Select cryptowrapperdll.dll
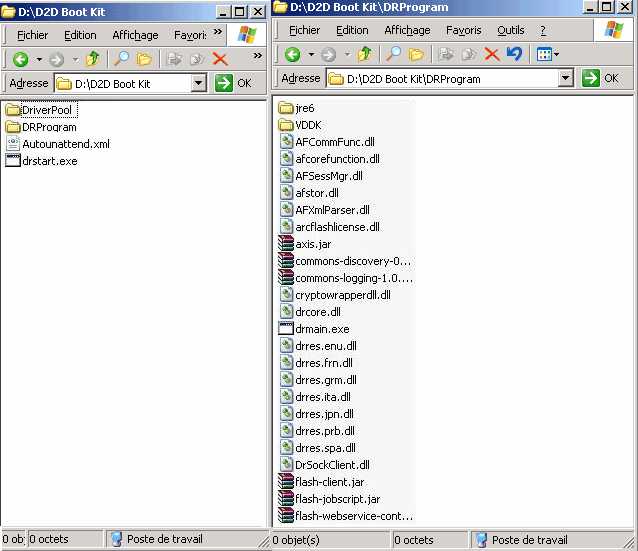 (335, 295)
